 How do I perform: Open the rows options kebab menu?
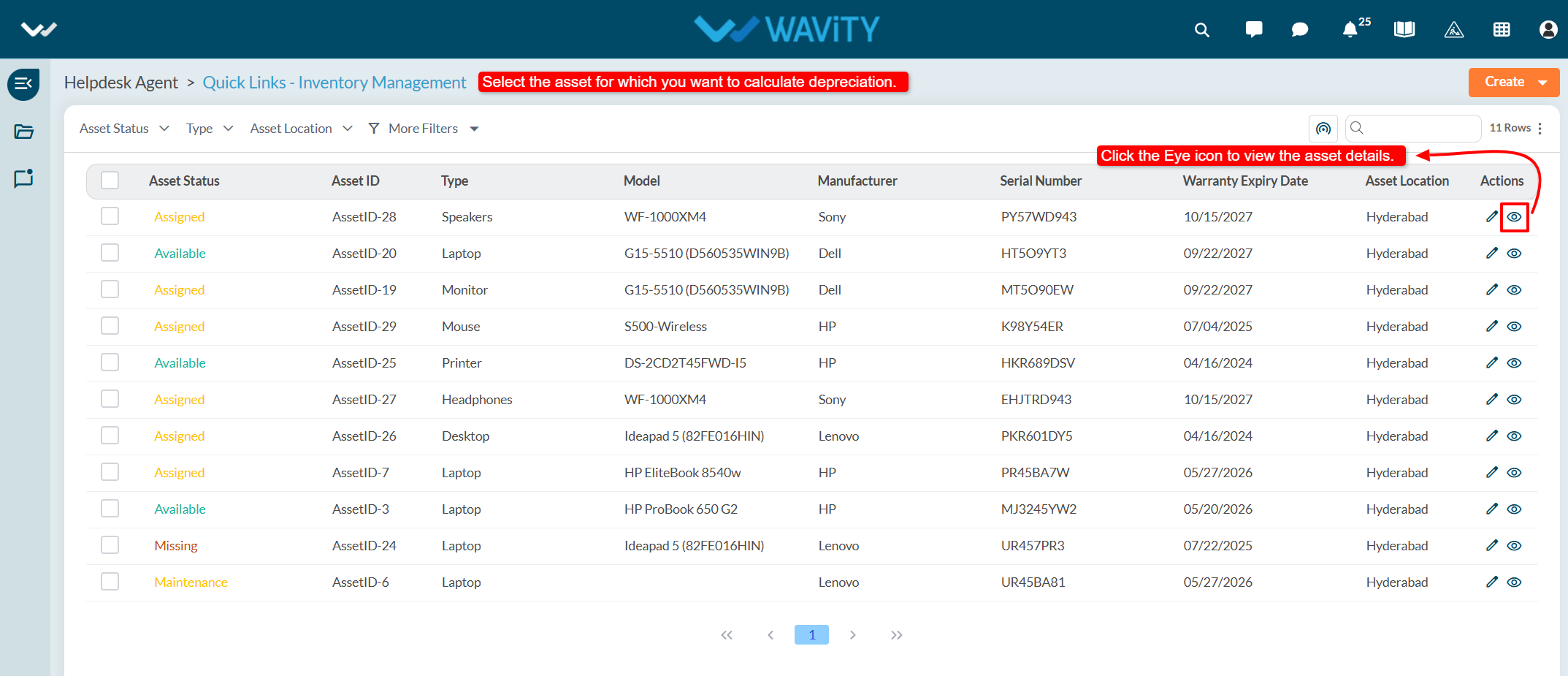[1540, 129]
